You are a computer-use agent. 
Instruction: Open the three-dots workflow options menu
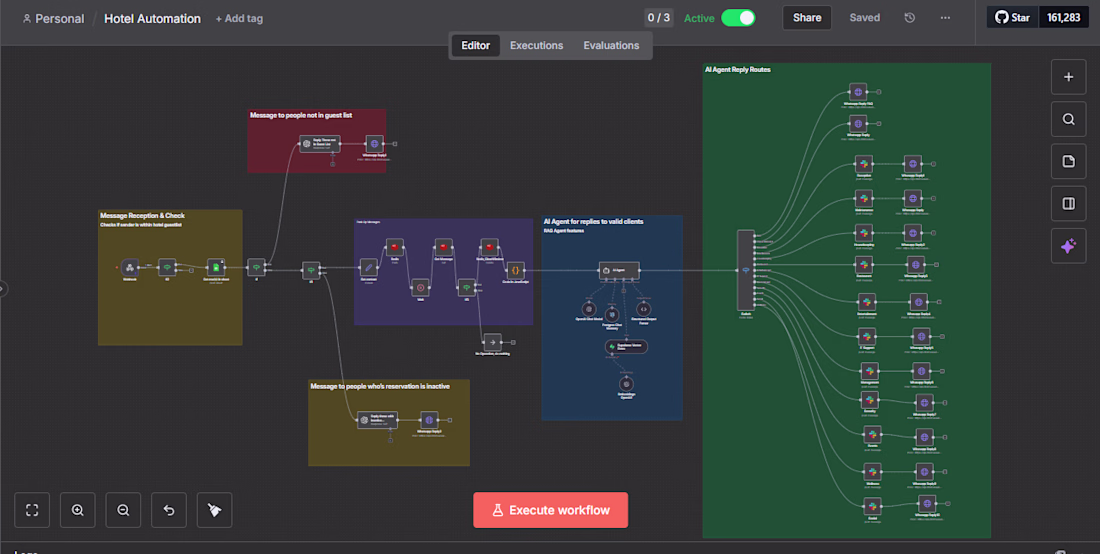coord(945,18)
